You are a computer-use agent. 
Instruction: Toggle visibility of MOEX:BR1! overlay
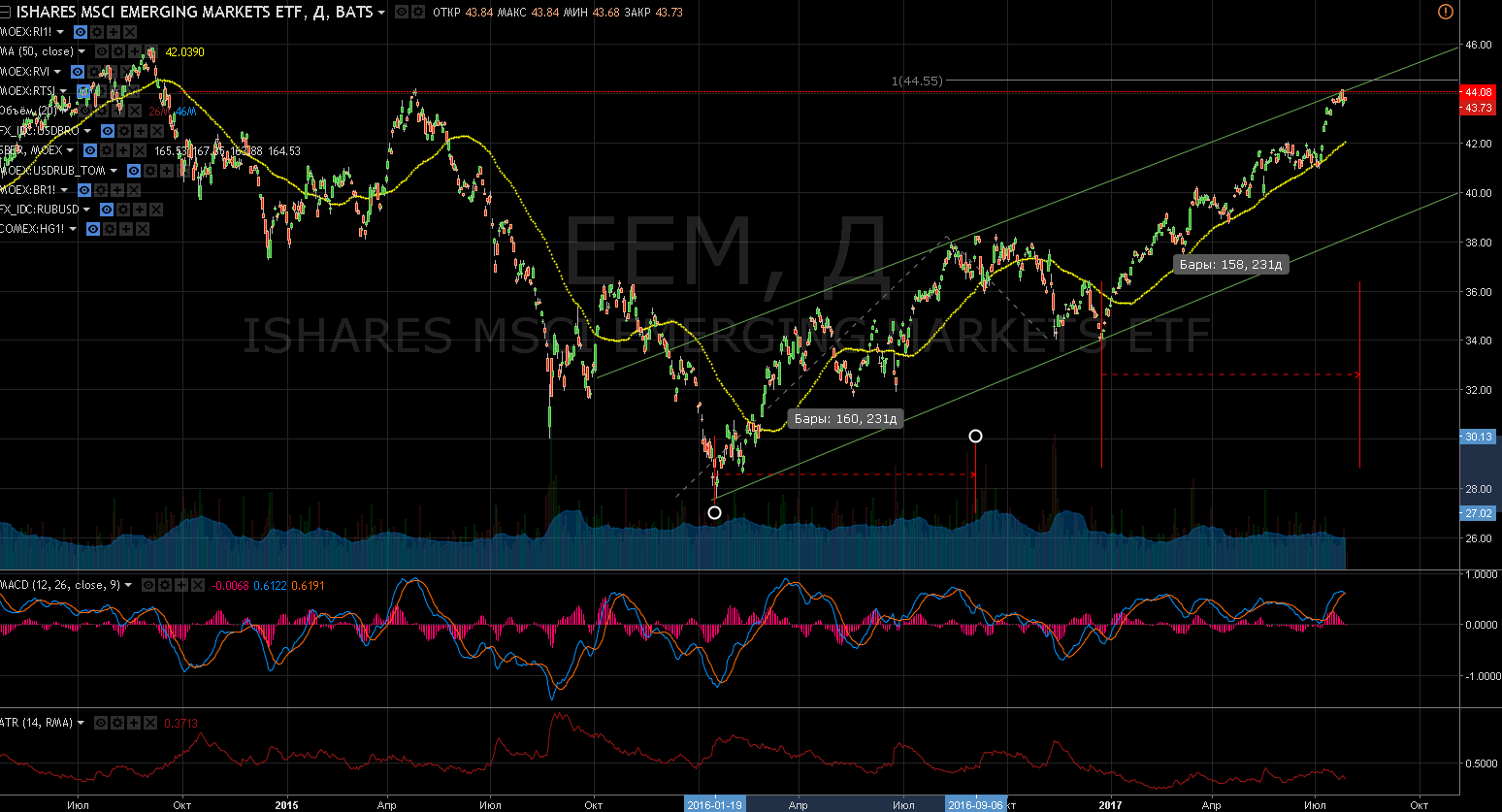84,190
